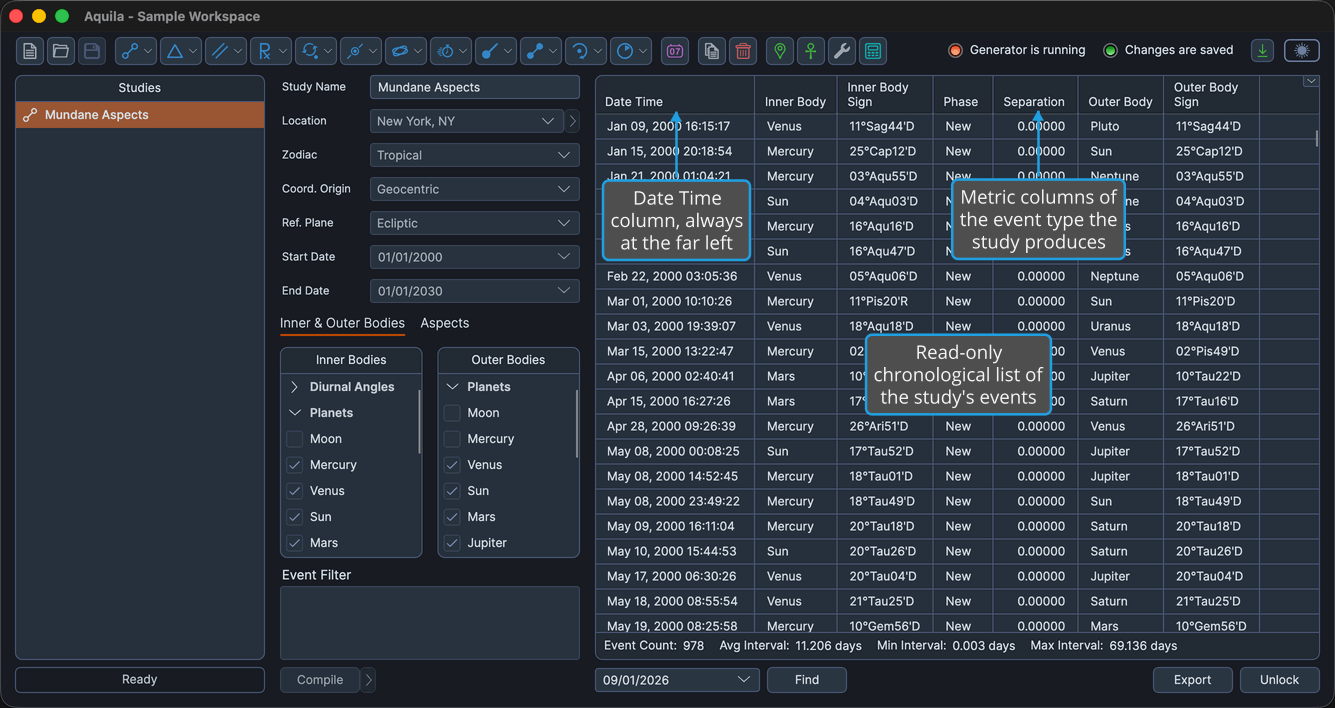Click the wrench settings icon

pos(842,51)
